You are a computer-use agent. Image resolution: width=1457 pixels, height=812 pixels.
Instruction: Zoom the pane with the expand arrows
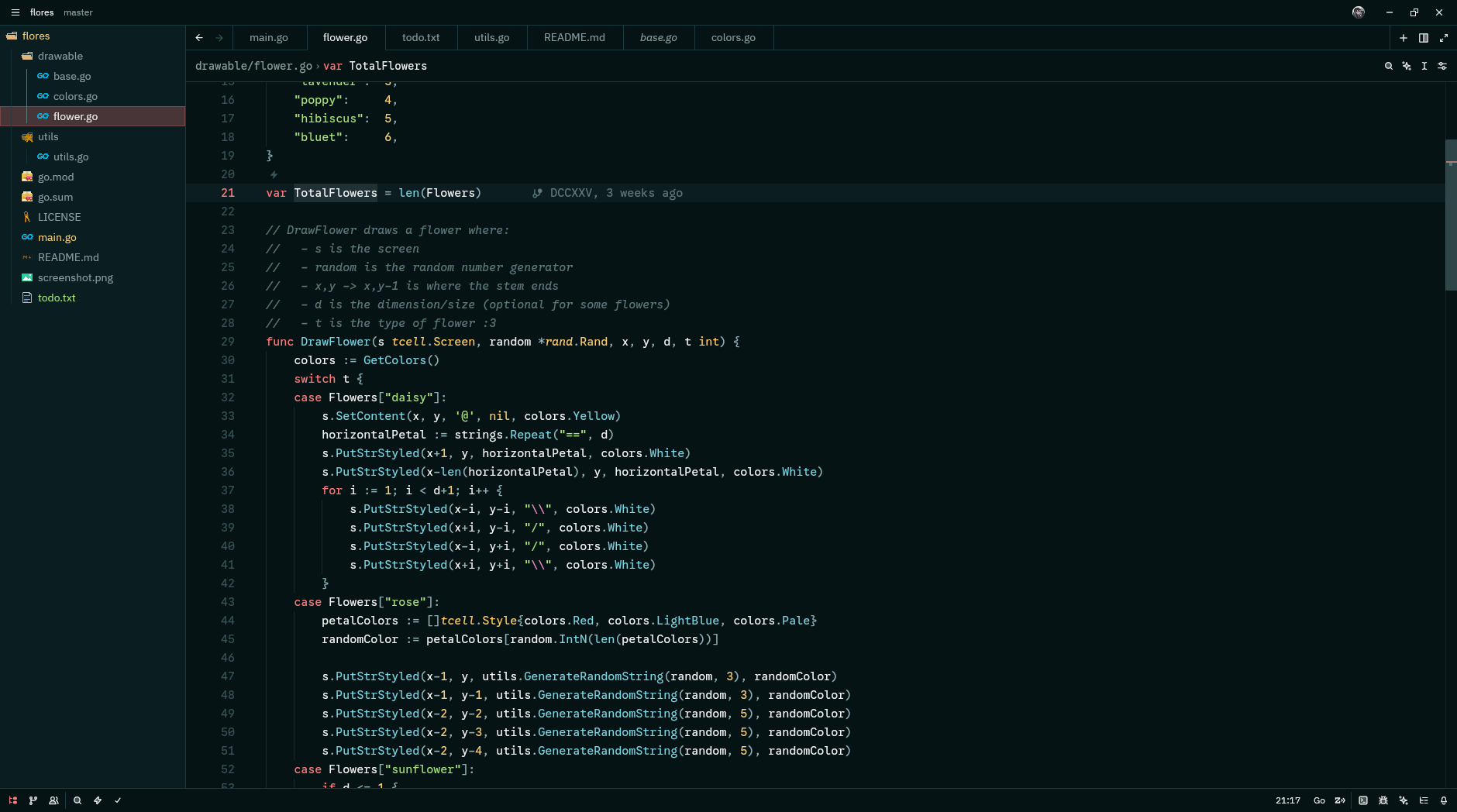1444,38
